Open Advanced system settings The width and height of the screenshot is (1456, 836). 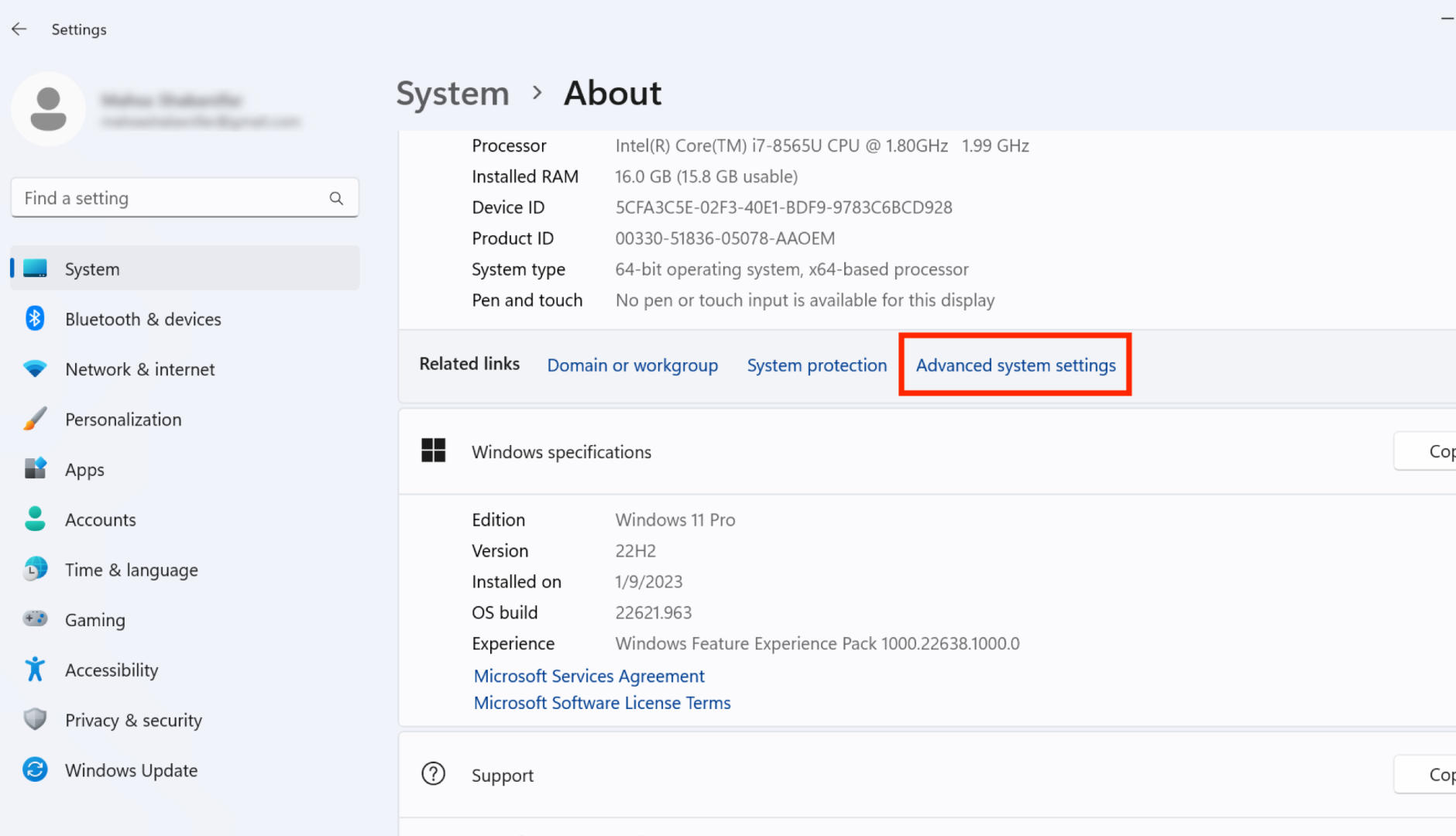pyautogui.click(x=1015, y=365)
